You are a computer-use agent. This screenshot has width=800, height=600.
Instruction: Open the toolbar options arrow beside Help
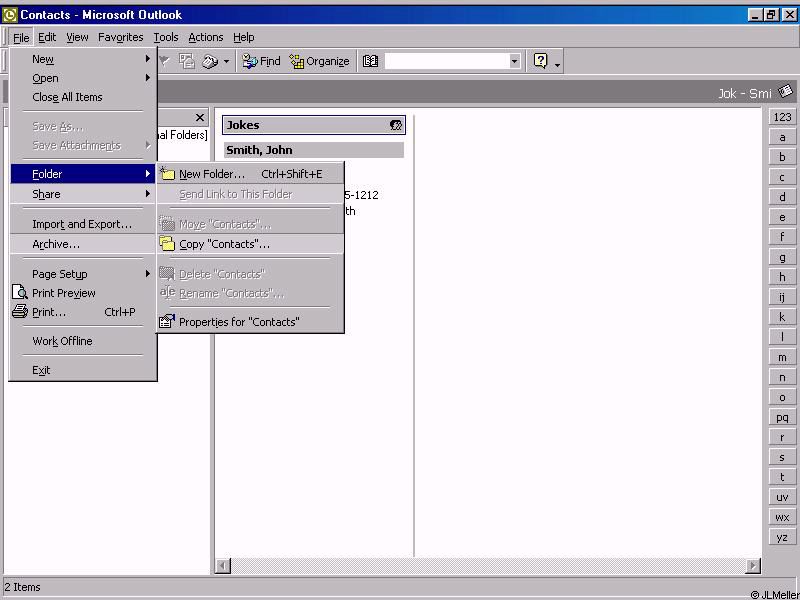[557, 63]
